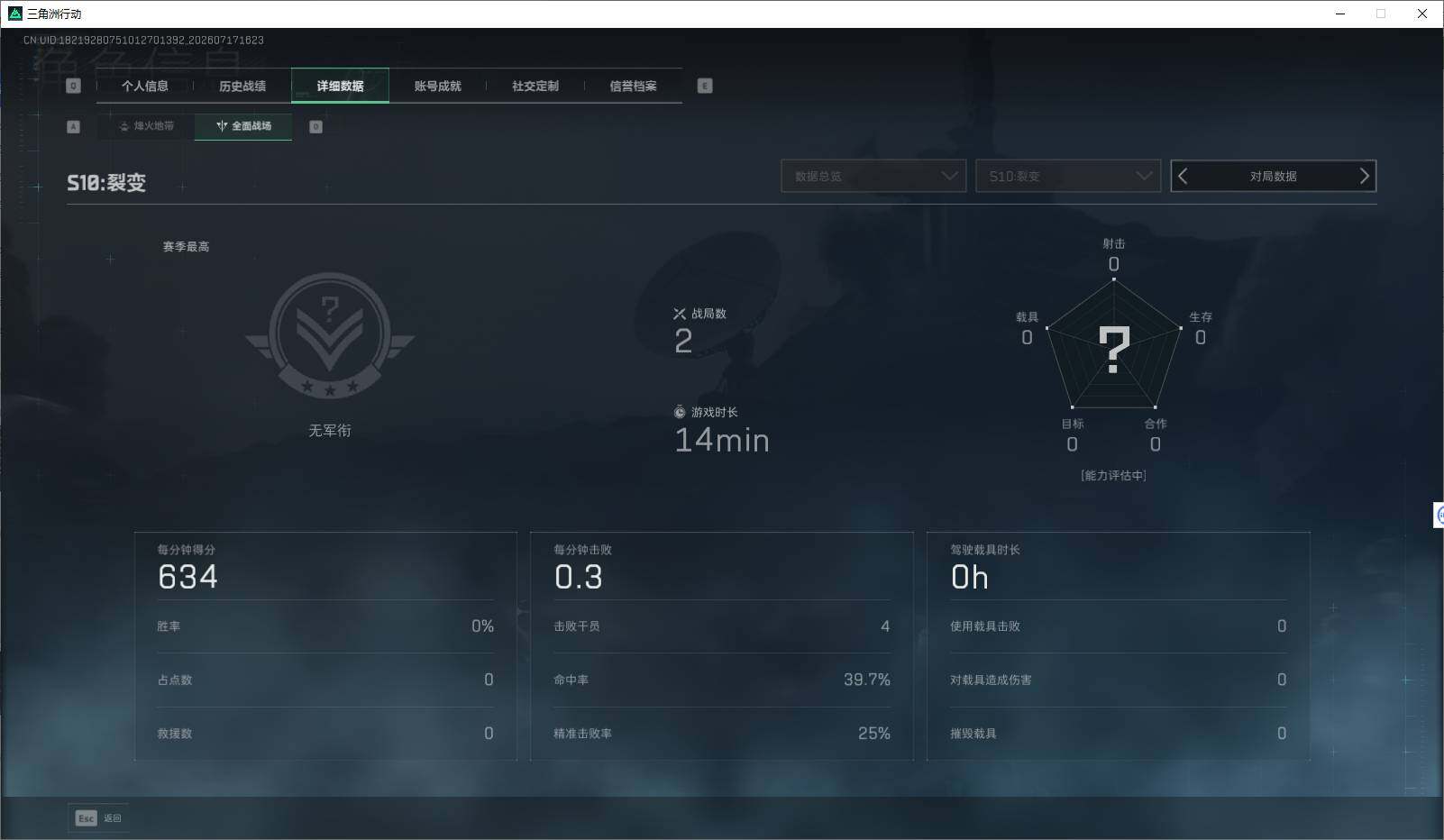Click the Esc 返回 button
The height and width of the screenshot is (840, 1444).
[x=98, y=817]
